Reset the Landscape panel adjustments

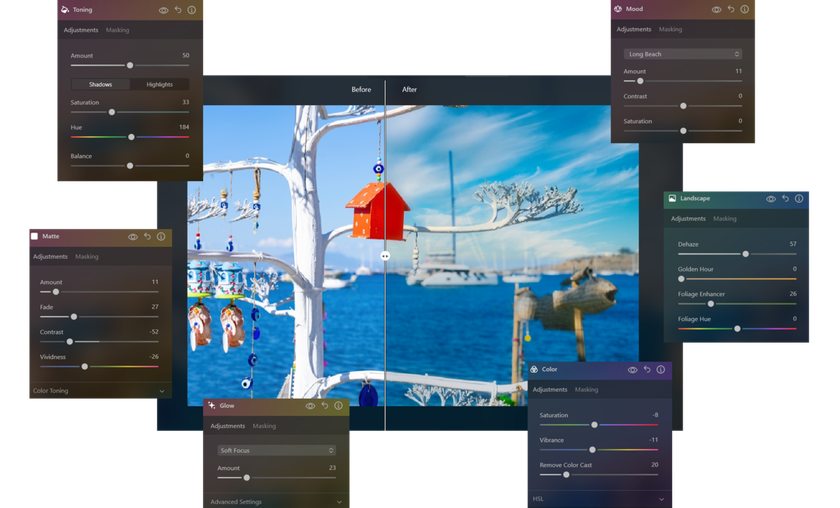point(785,199)
